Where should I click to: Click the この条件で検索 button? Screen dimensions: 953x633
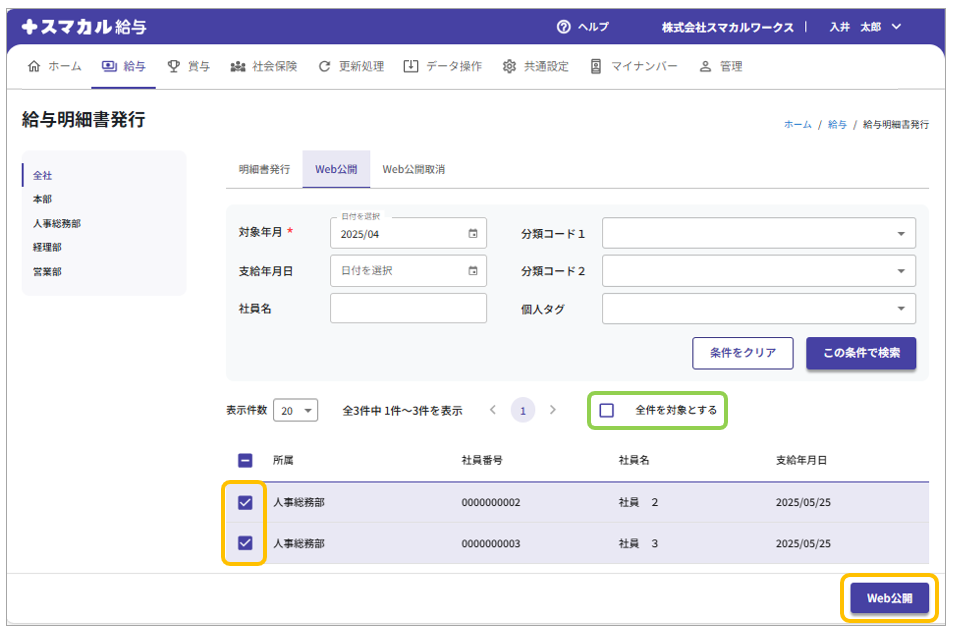[x=860, y=353]
